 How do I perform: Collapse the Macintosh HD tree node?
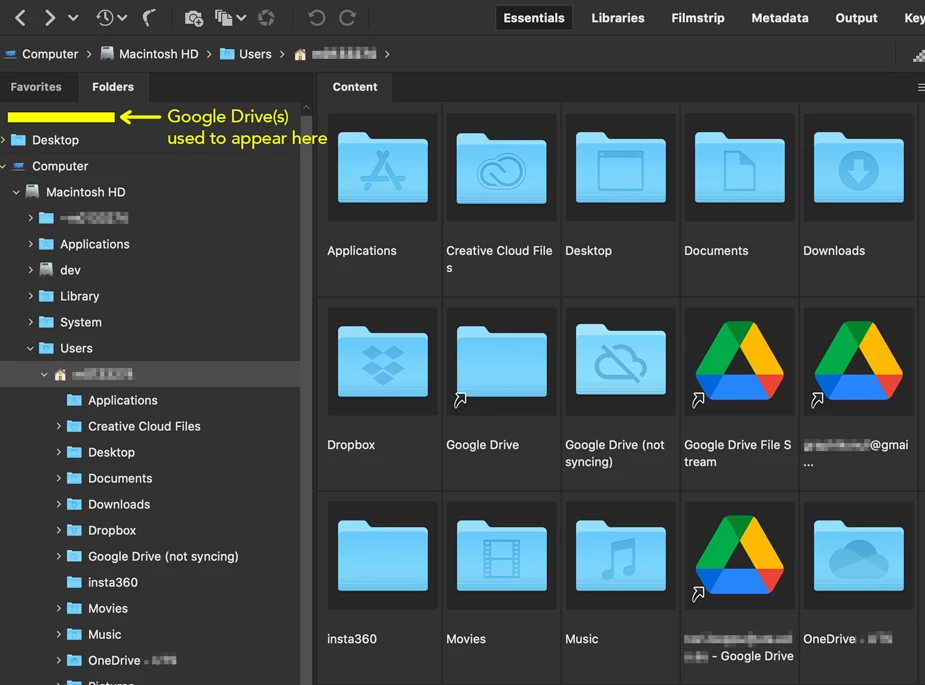tap(16, 192)
